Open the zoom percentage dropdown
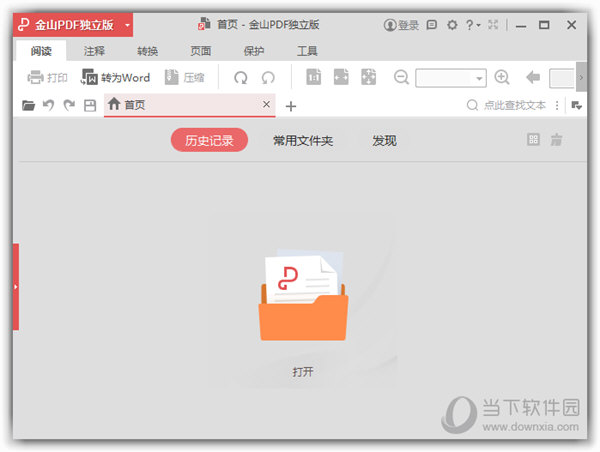Viewport: 600px width, 452px height. pyautogui.click(x=479, y=78)
